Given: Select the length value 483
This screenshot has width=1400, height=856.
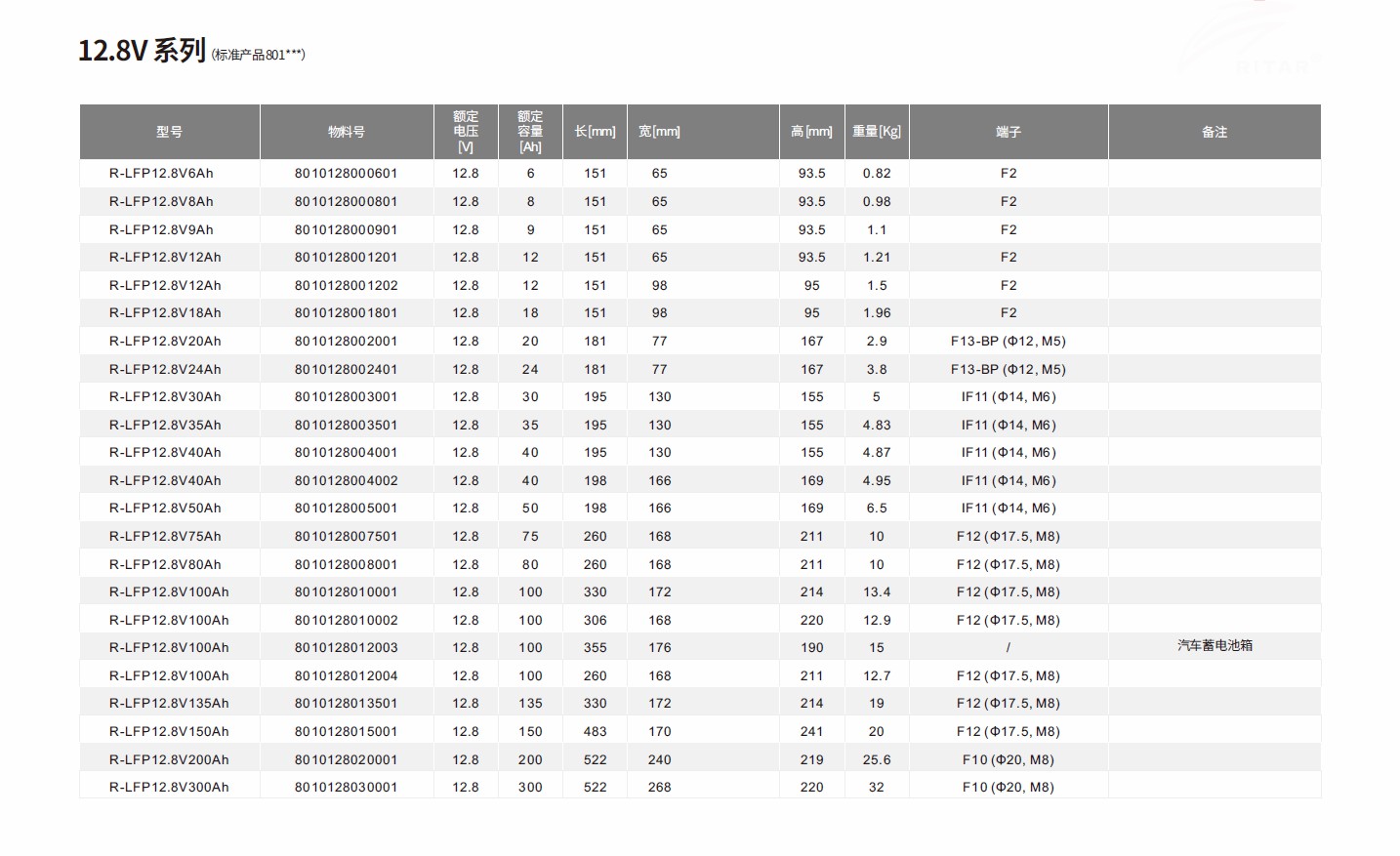Looking at the screenshot, I should tap(595, 732).
